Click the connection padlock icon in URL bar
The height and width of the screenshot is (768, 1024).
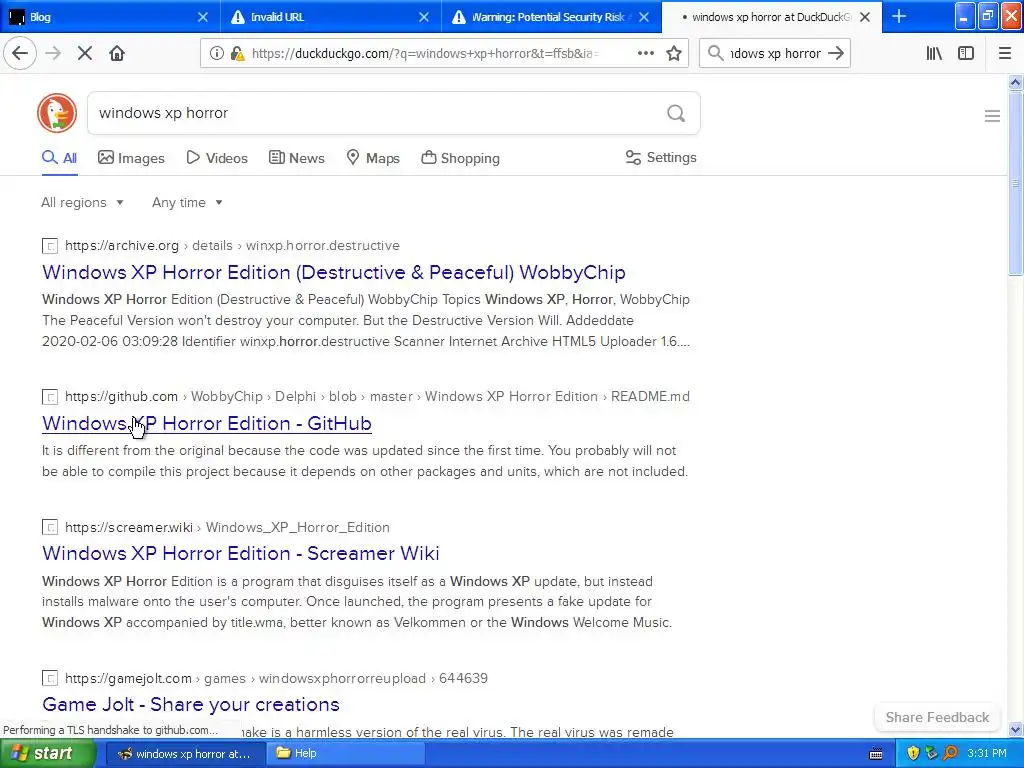[x=237, y=53]
